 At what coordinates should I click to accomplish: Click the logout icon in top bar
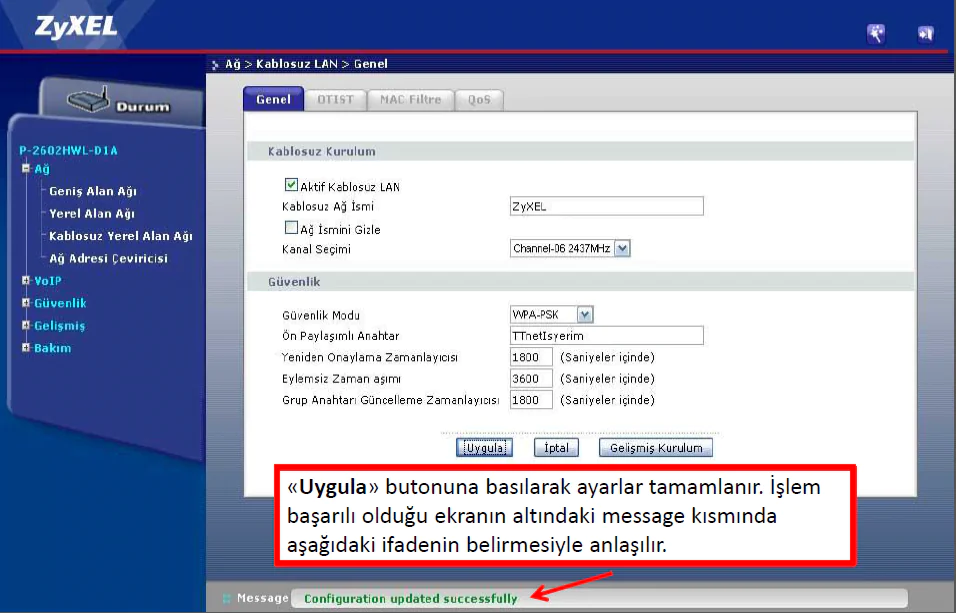(x=925, y=34)
